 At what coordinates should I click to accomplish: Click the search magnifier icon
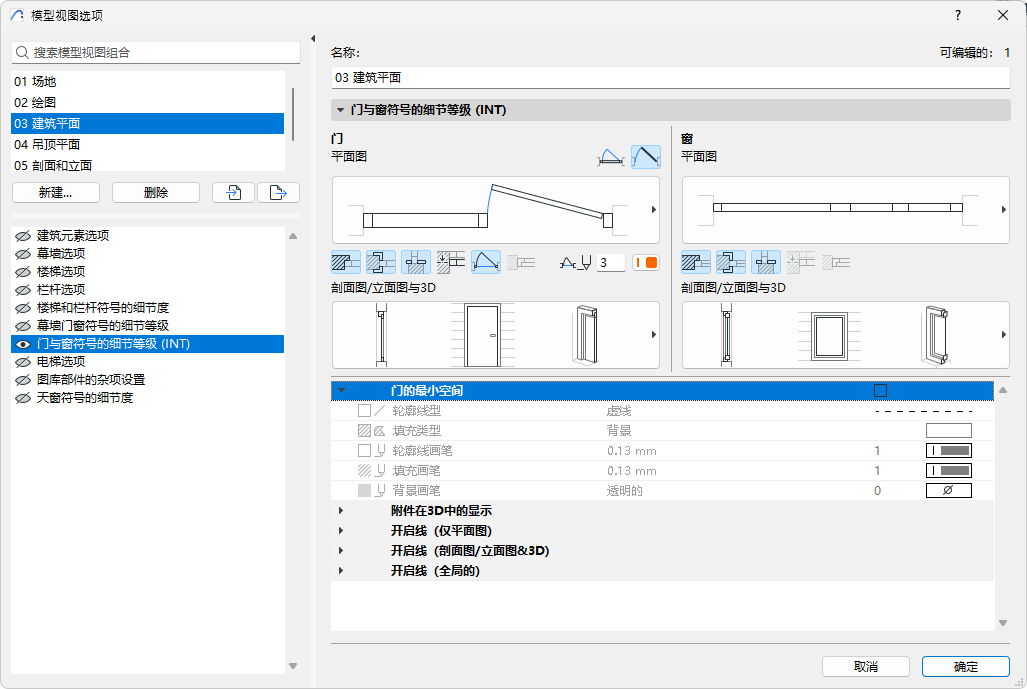pos(22,52)
